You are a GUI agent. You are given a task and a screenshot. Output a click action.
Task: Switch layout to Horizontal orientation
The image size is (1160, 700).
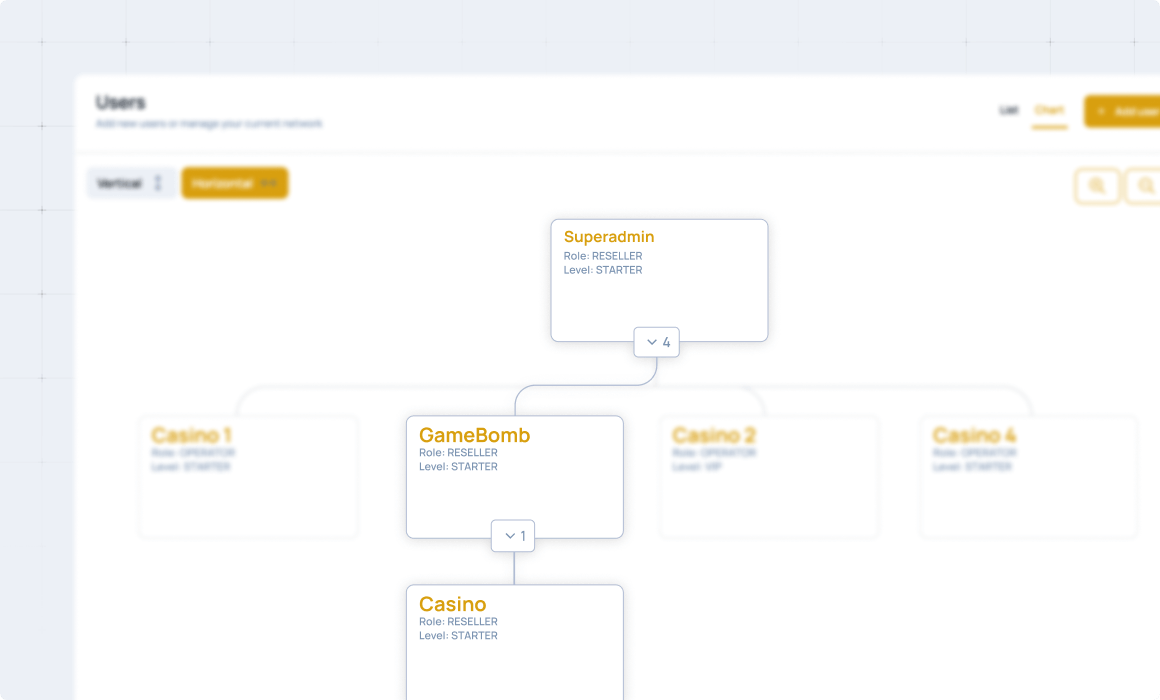(x=234, y=183)
